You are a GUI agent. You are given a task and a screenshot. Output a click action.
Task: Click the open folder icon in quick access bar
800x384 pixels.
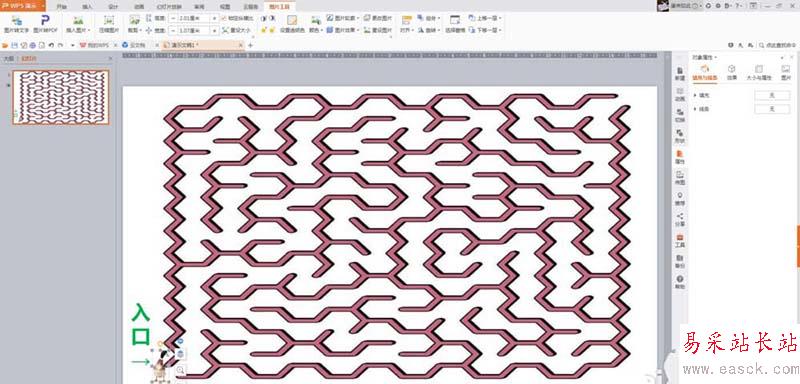[x=5, y=45]
